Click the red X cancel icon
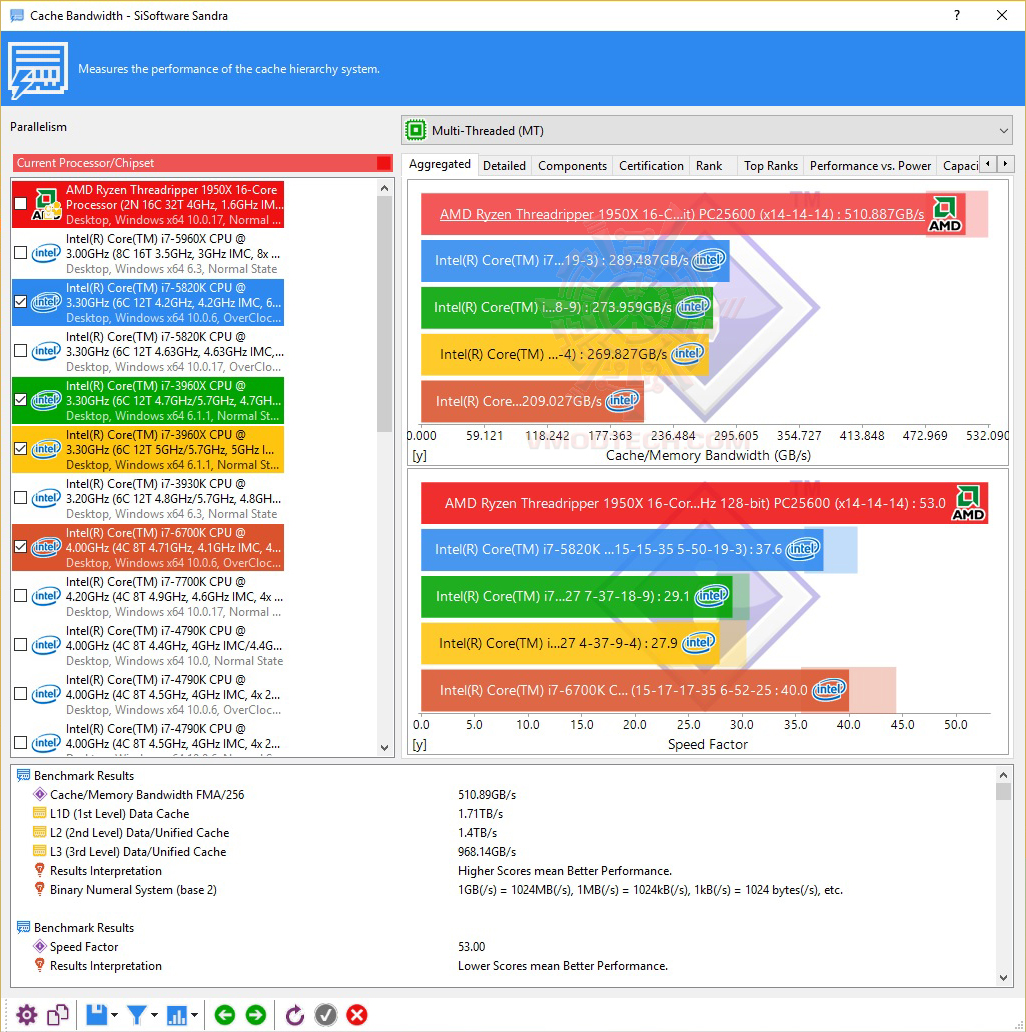This screenshot has width=1026, height=1032. click(x=357, y=1015)
